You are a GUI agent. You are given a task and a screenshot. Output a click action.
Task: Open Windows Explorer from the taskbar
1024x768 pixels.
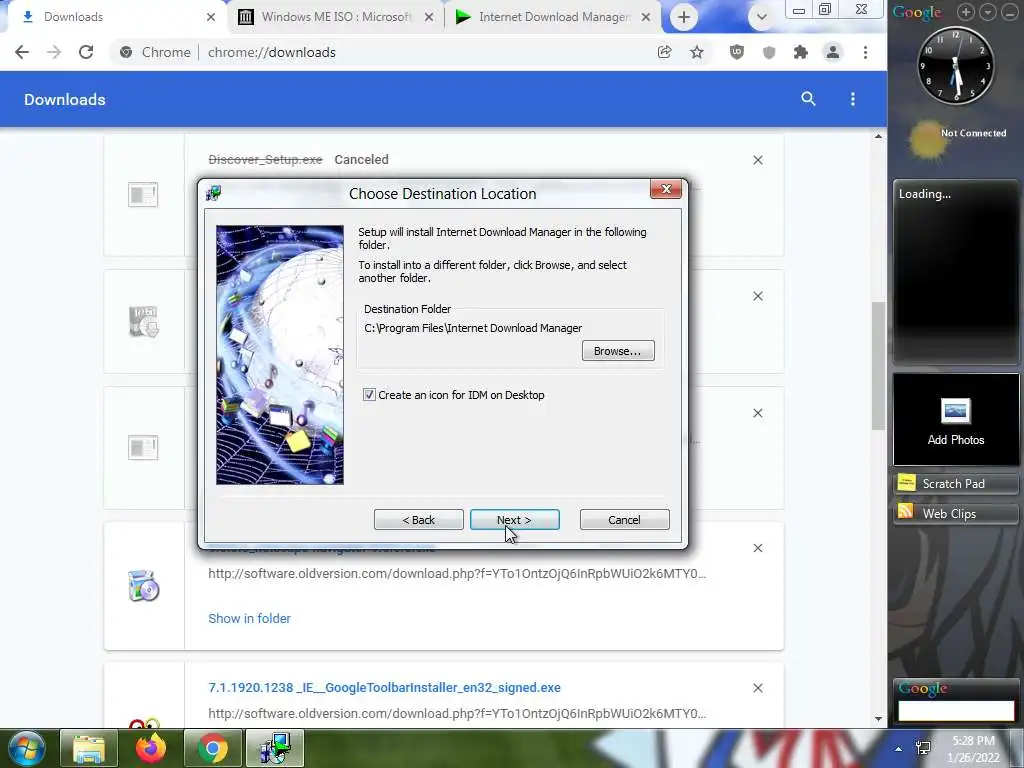[89, 748]
